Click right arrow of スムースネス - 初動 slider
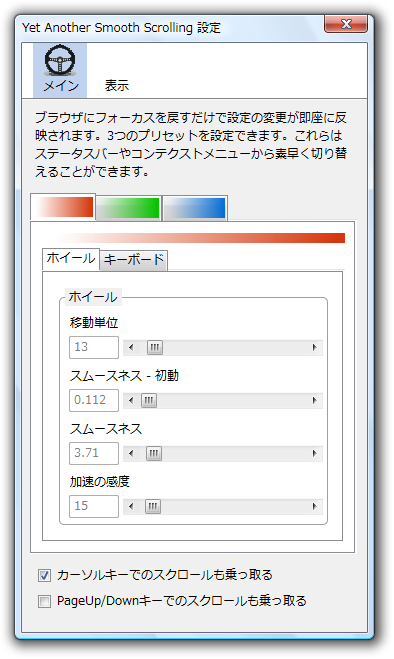This screenshot has height=659, width=394. point(314,401)
